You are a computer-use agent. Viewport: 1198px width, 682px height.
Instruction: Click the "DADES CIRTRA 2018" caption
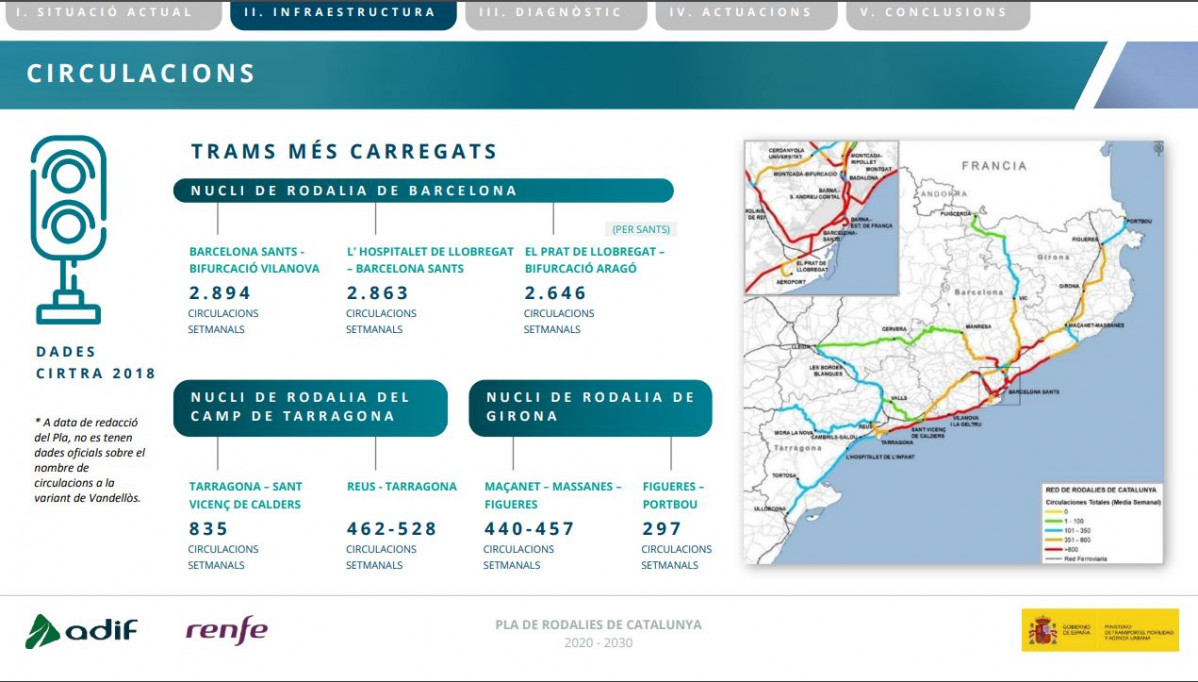click(96, 363)
